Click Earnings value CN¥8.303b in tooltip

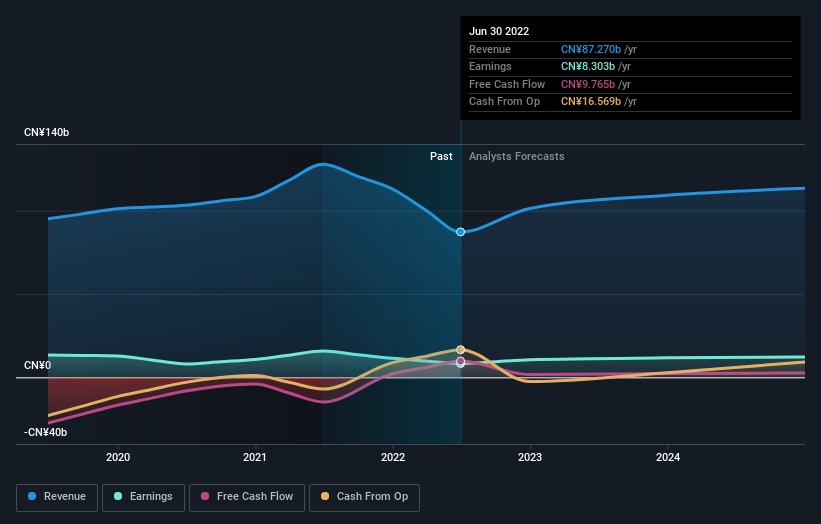[587, 66]
